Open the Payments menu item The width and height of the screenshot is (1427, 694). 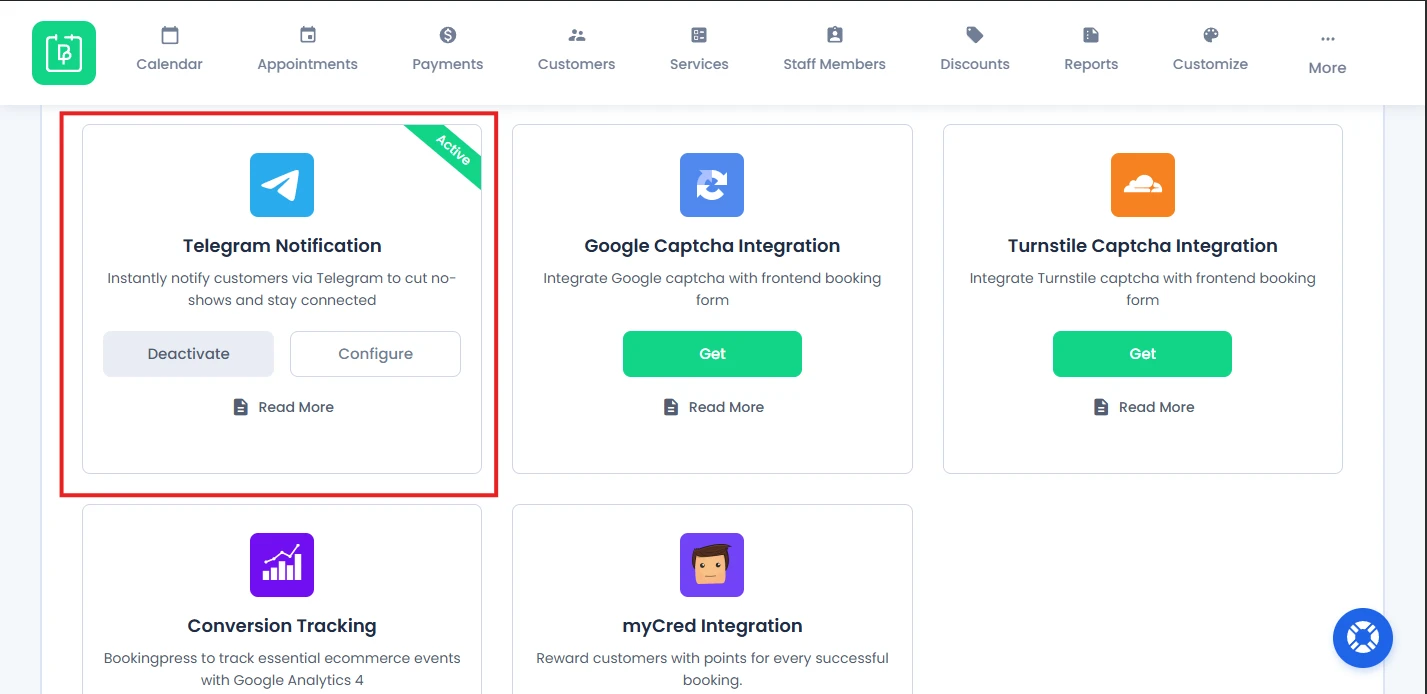pos(448,50)
